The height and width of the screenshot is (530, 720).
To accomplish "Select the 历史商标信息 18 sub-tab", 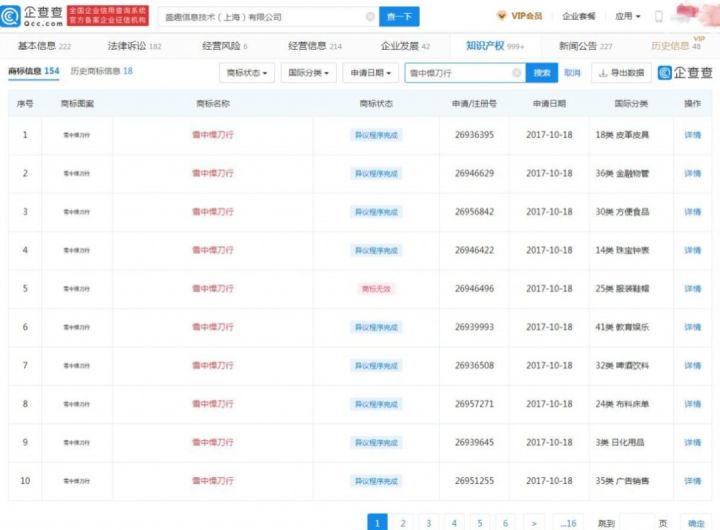I will [101, 71].
